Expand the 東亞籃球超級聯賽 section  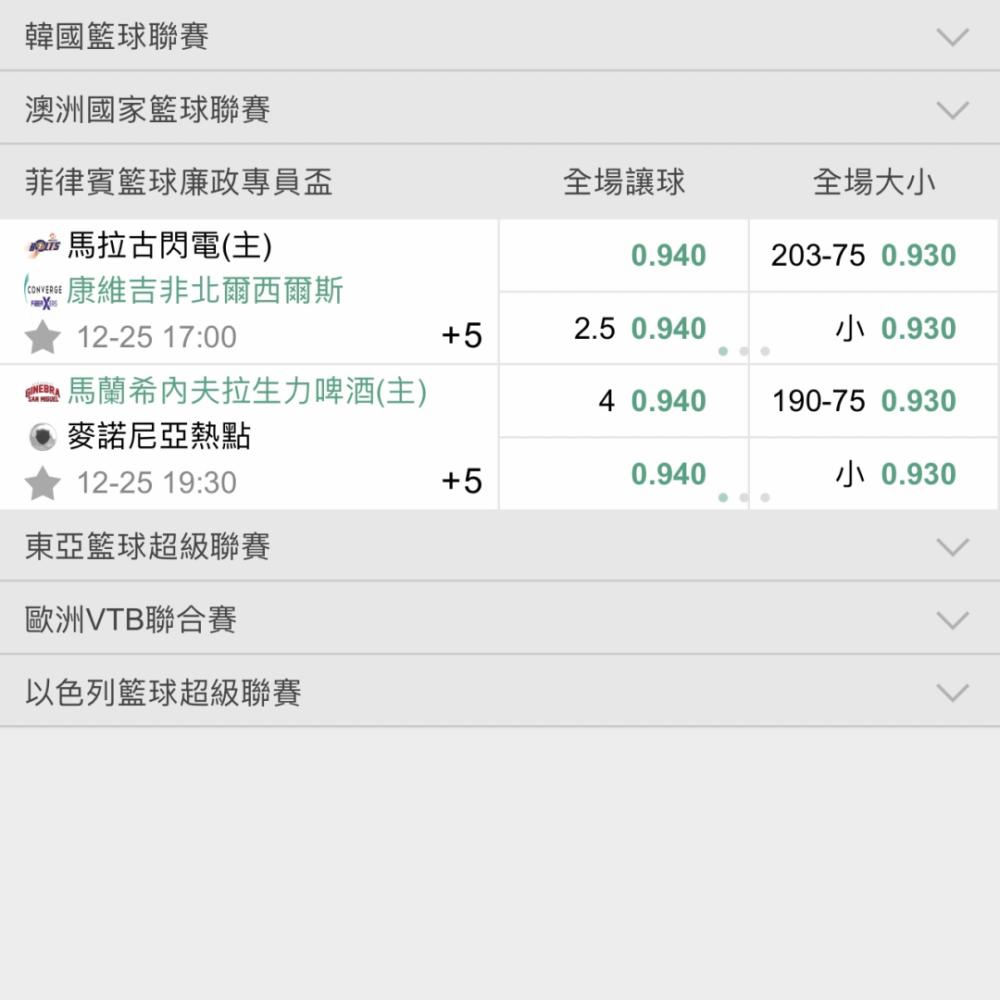tap(953, 547)
